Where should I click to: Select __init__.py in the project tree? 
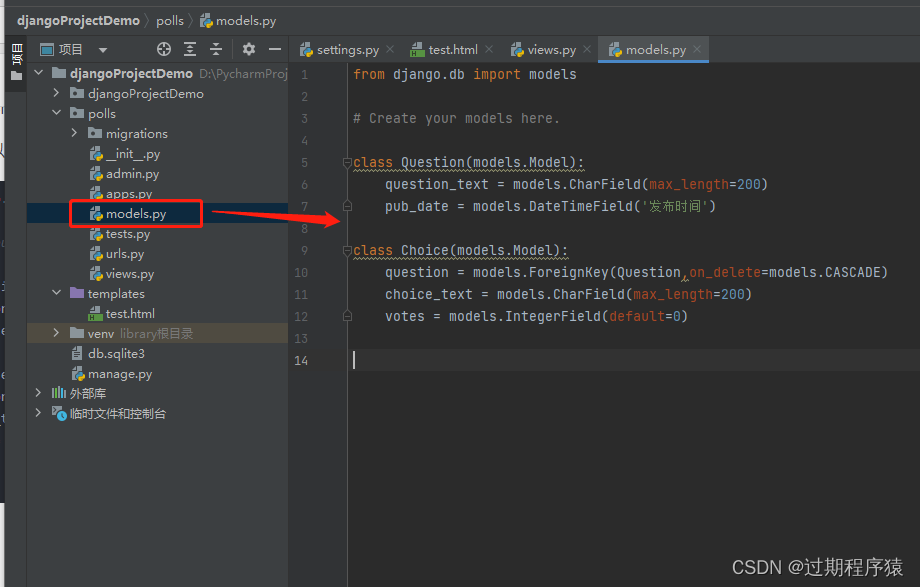tap(133, 154)
